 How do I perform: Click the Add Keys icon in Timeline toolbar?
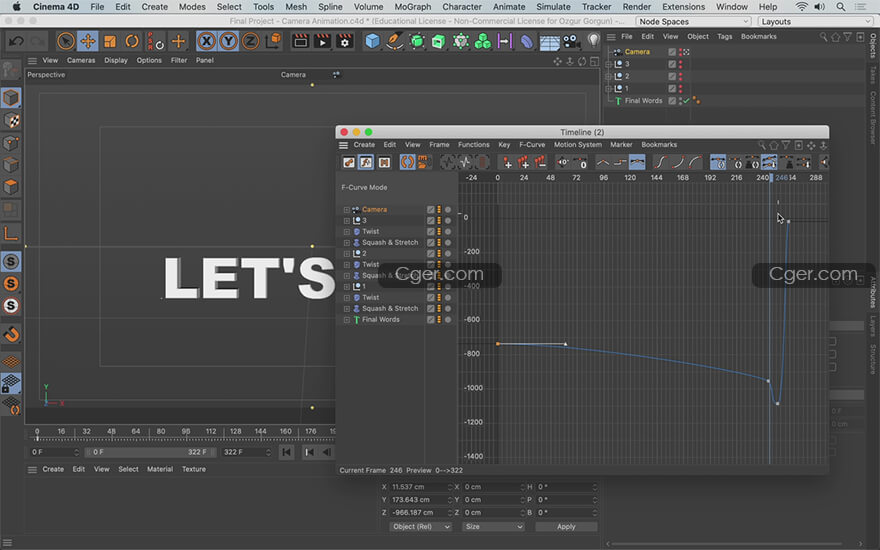tap(507, 162)
